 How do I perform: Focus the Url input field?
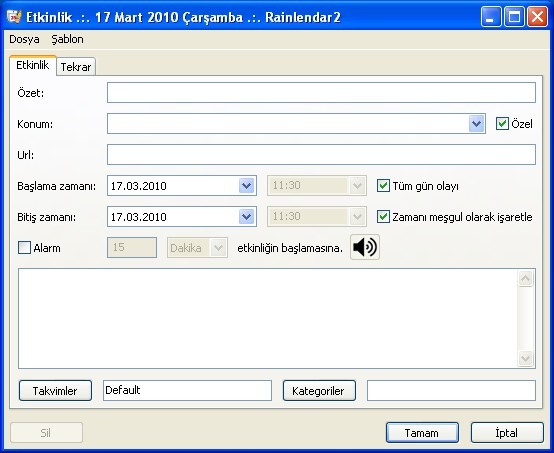click(x=321, y=154)
